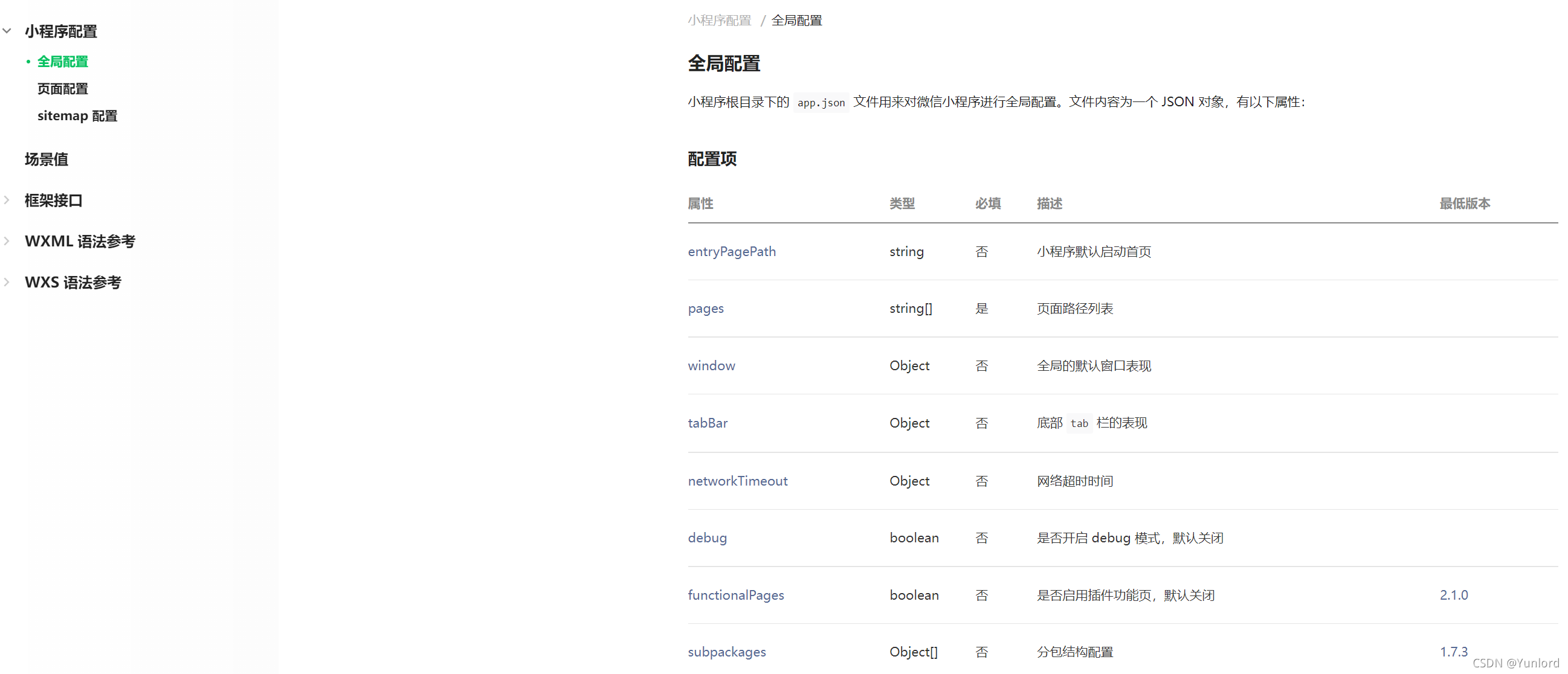This screenshot has width=1568, height=674.
Task: Open the tabBar property link
Action: tap(708, 423)
